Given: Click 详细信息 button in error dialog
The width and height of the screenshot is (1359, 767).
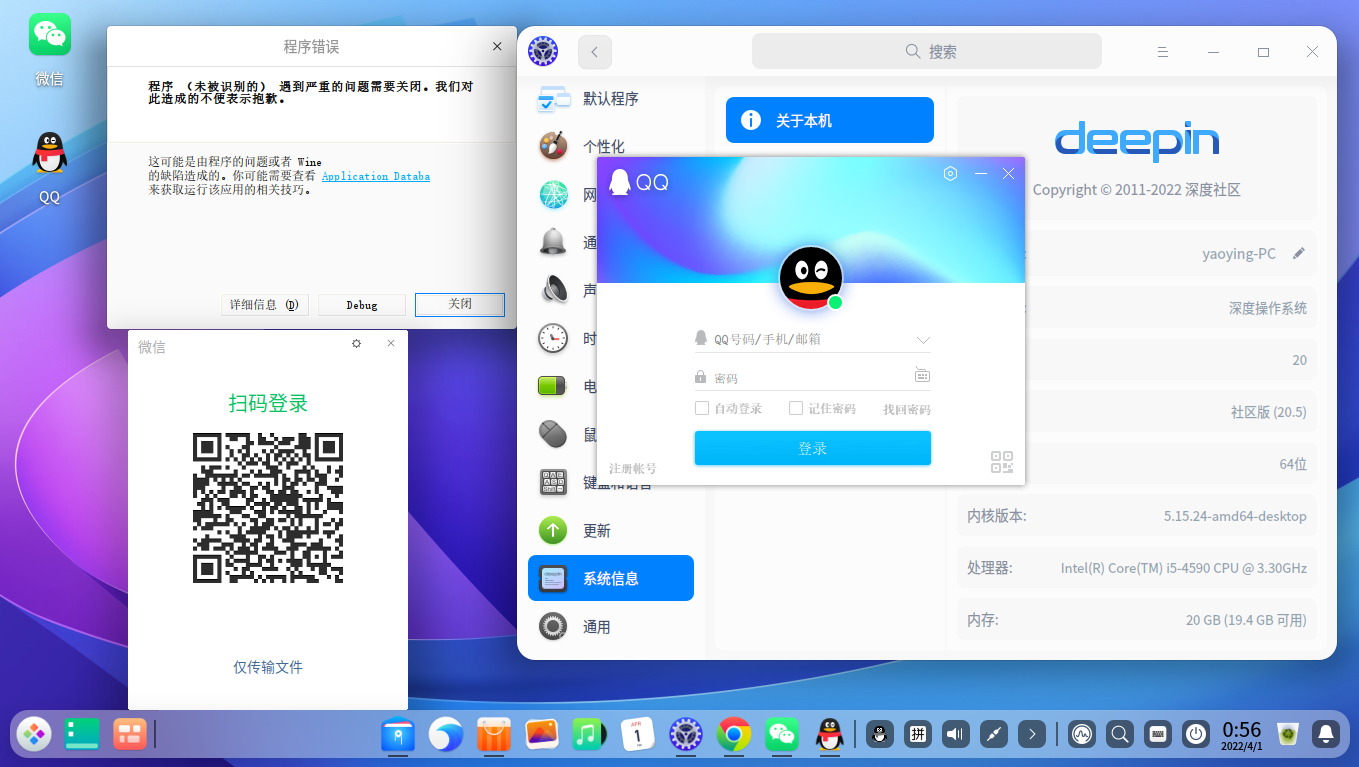Looking at the screenshot, I should [264, 304].
